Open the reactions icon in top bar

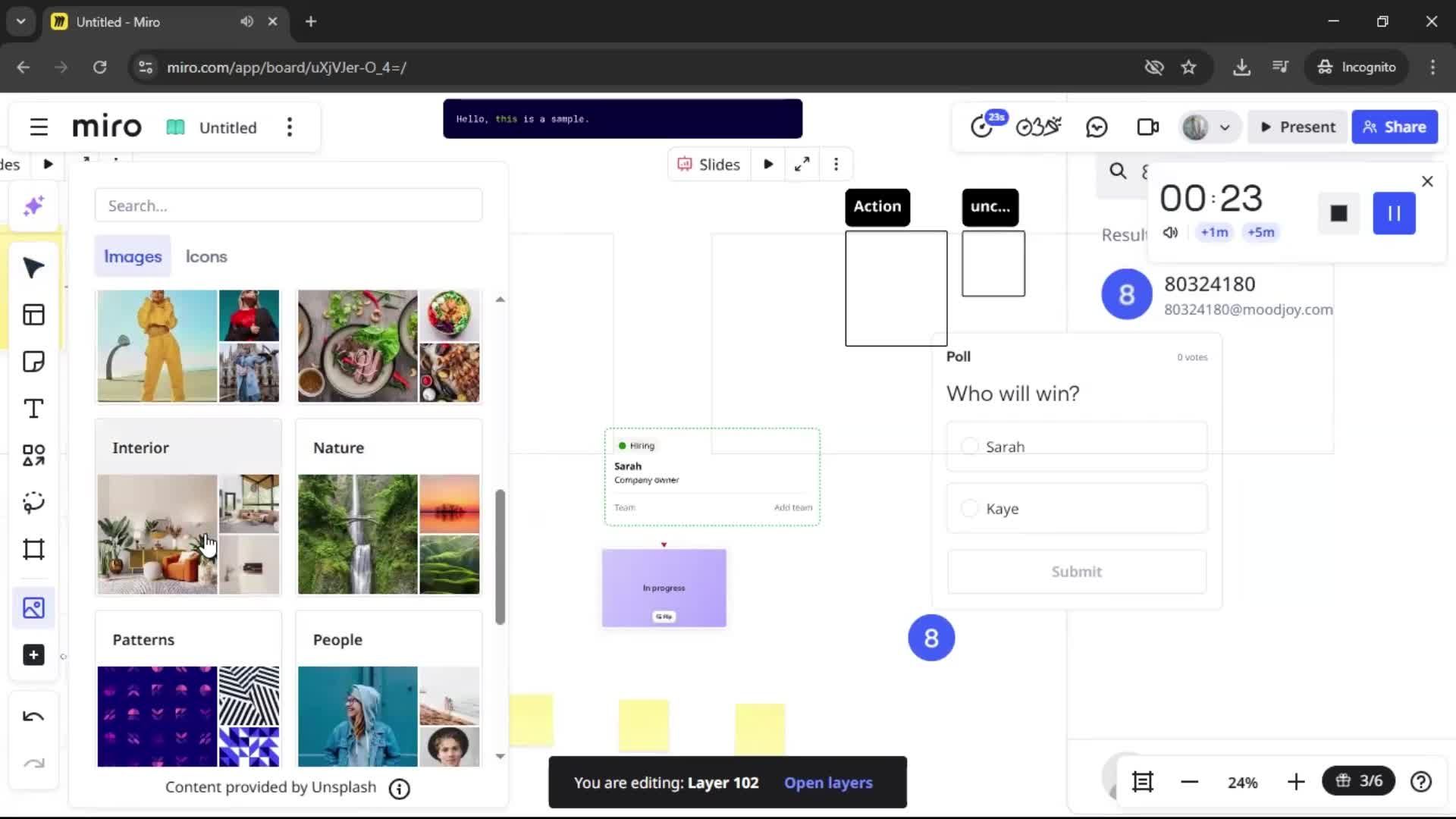click(1038, 127)
